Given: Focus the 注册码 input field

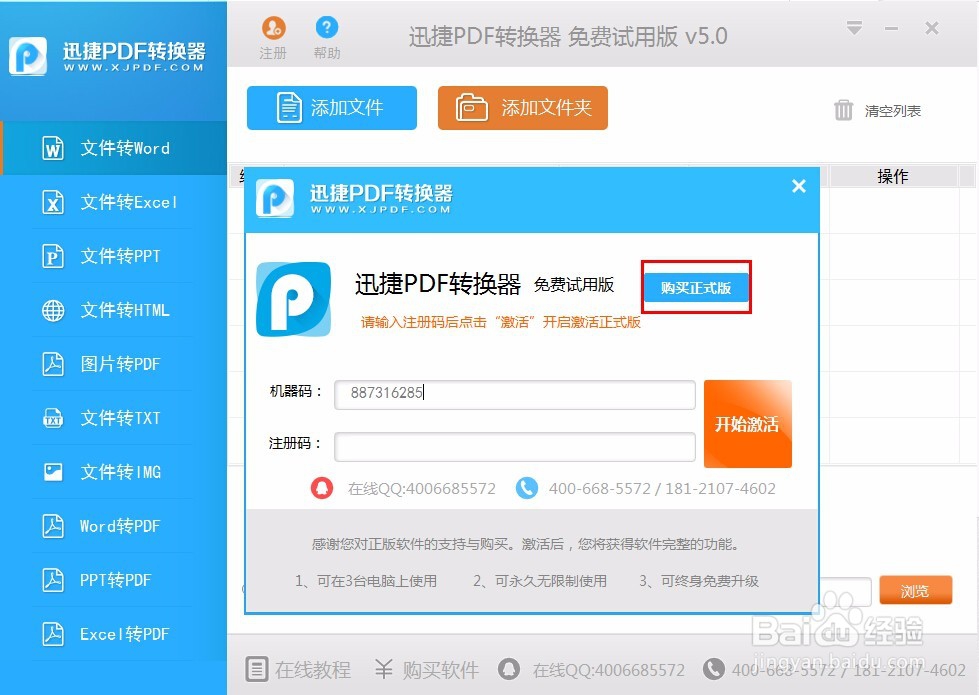Looking at the screenshot, I should click(514, 446).
